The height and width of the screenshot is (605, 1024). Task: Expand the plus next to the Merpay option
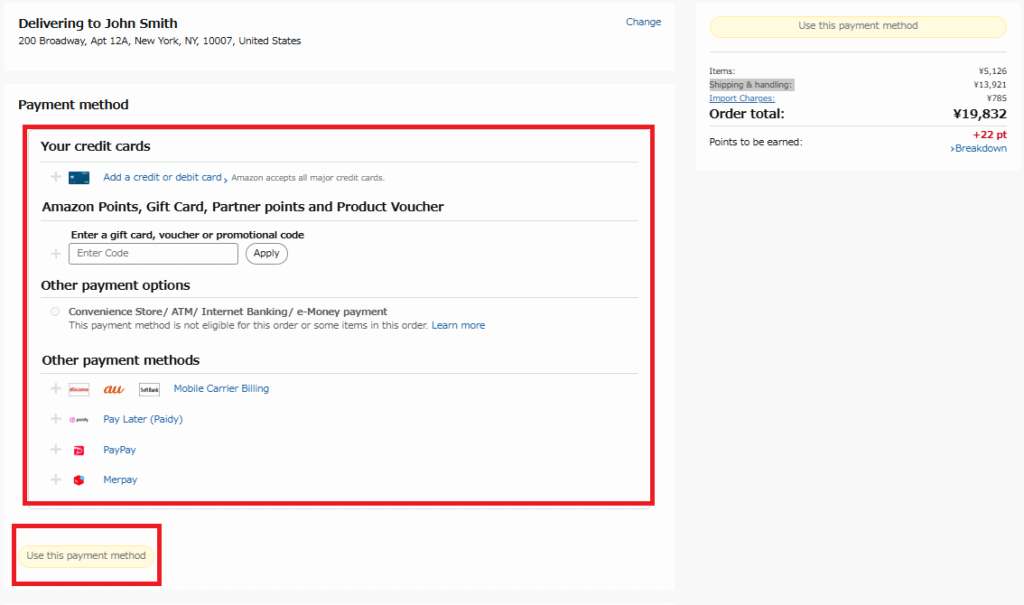point(56,480)
